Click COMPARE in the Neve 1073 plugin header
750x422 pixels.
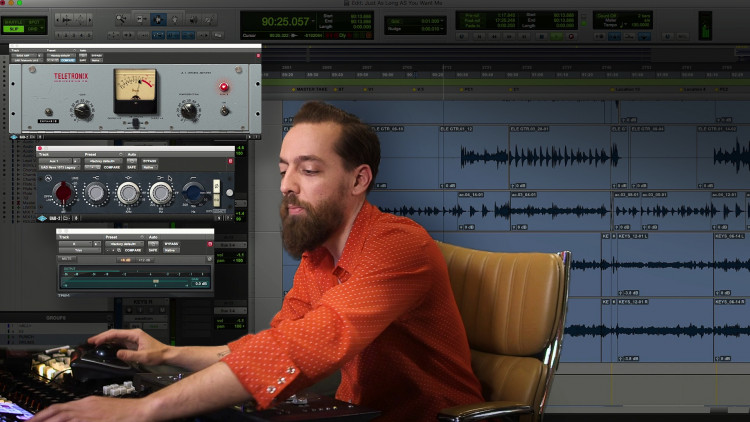[112, 167]
